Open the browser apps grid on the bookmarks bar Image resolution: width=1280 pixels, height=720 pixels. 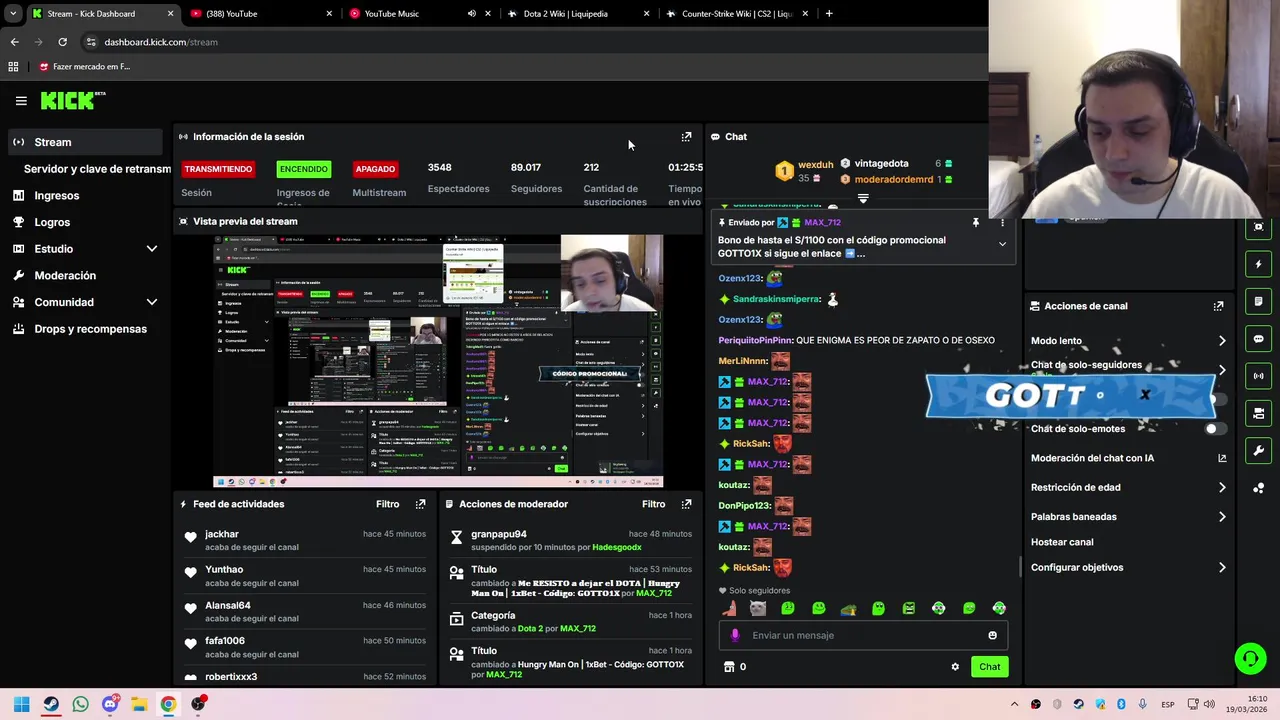click(13, 67)
